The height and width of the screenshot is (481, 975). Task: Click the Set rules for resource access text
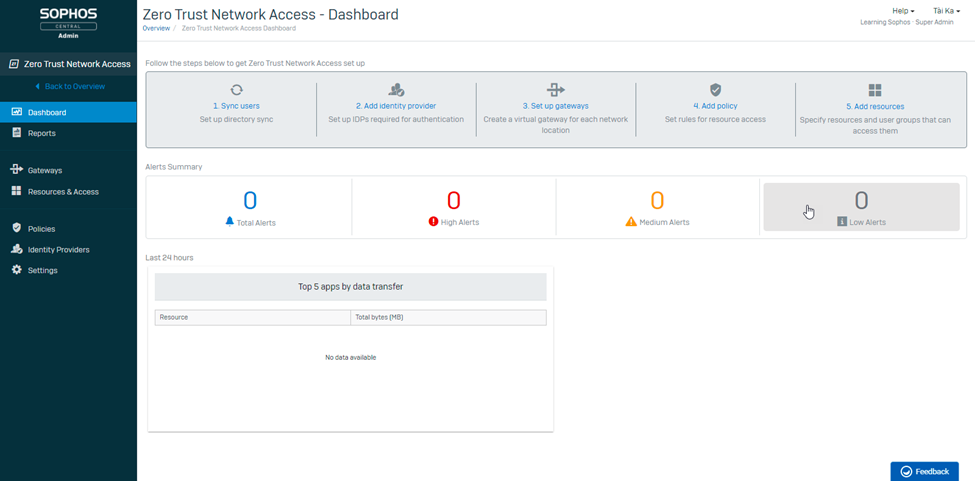tap(715, 119)
